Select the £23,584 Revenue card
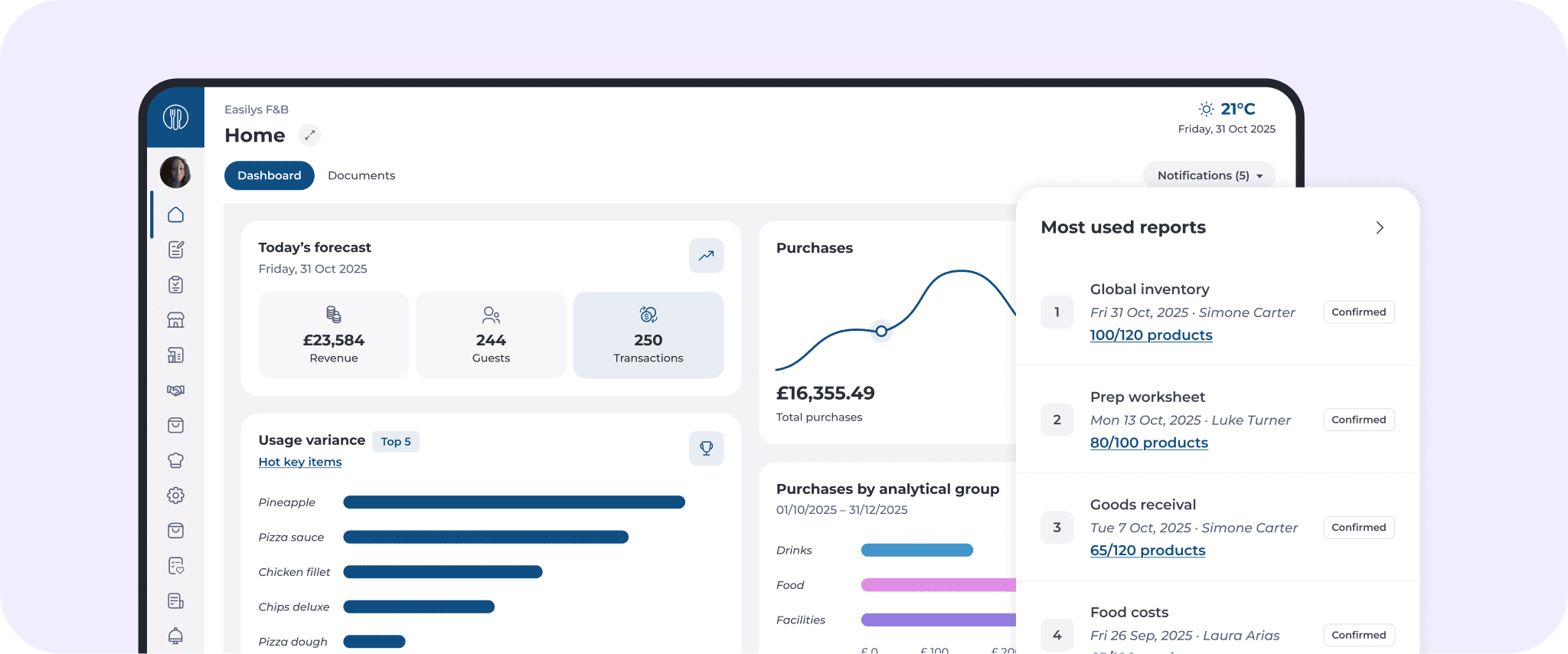This screenshot has height=654, width=1568. pos(334,335)
